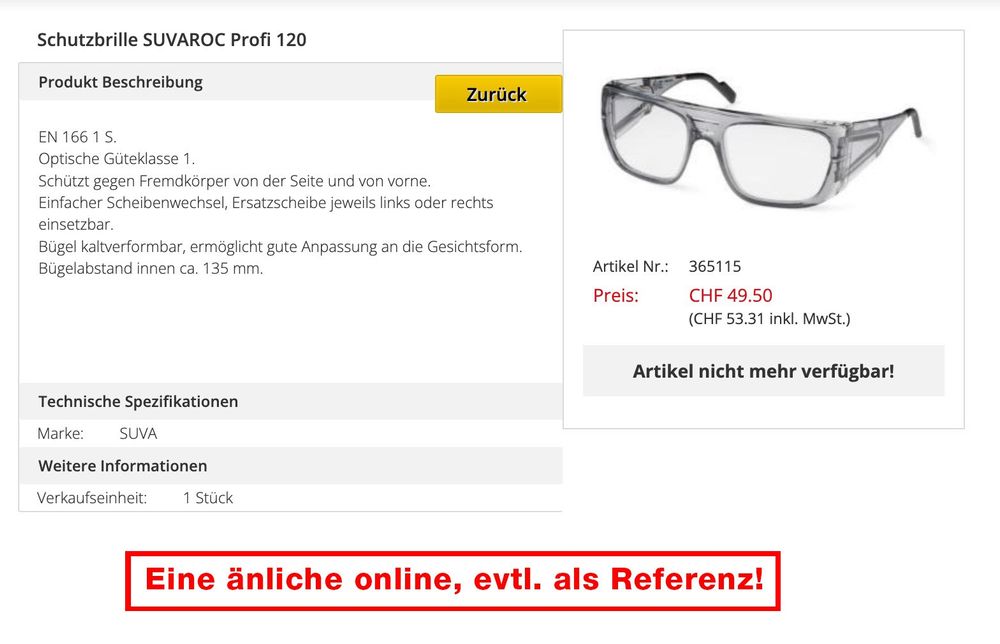
Task: Click the 1 Stück sales unit value
Action: point(208,498)
